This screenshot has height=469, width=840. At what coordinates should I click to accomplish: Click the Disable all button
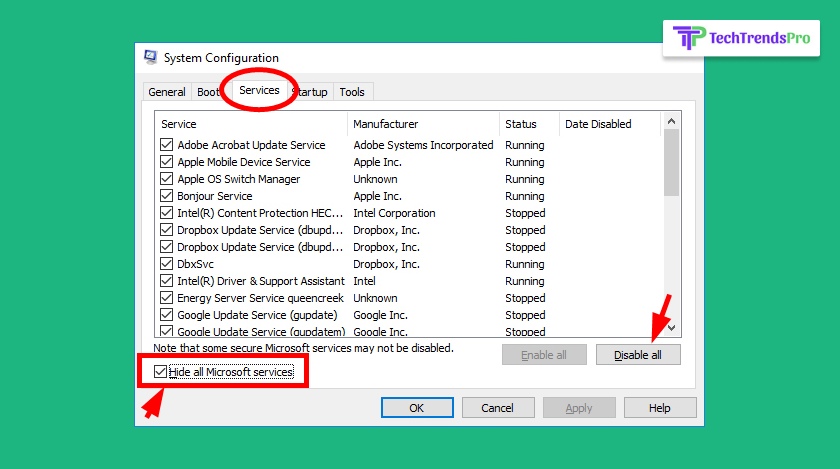click(638, 355)
